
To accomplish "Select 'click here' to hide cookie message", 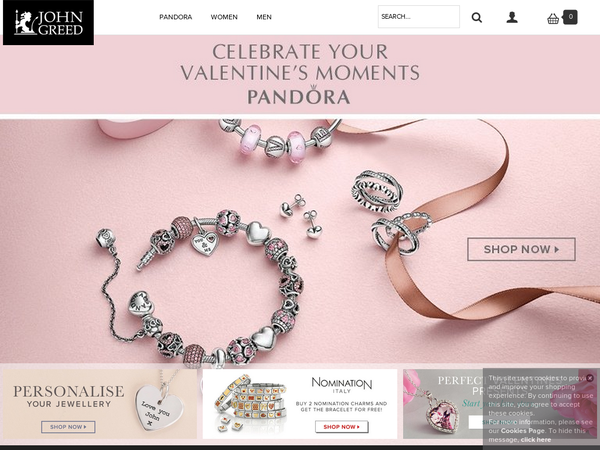I will 536,440.
